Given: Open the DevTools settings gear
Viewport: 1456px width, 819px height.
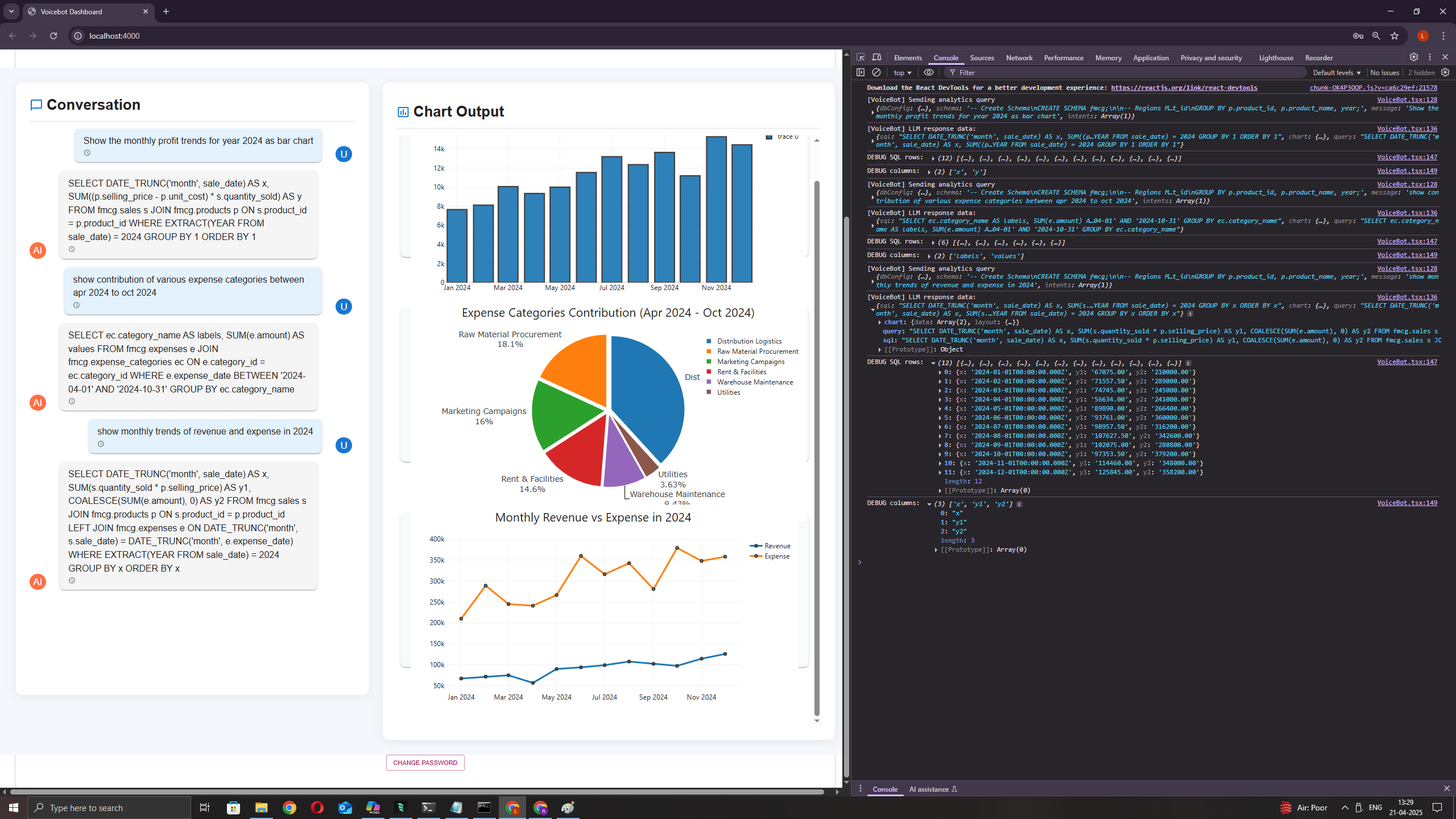Looking at the screenshot, I should point(1413,57).
